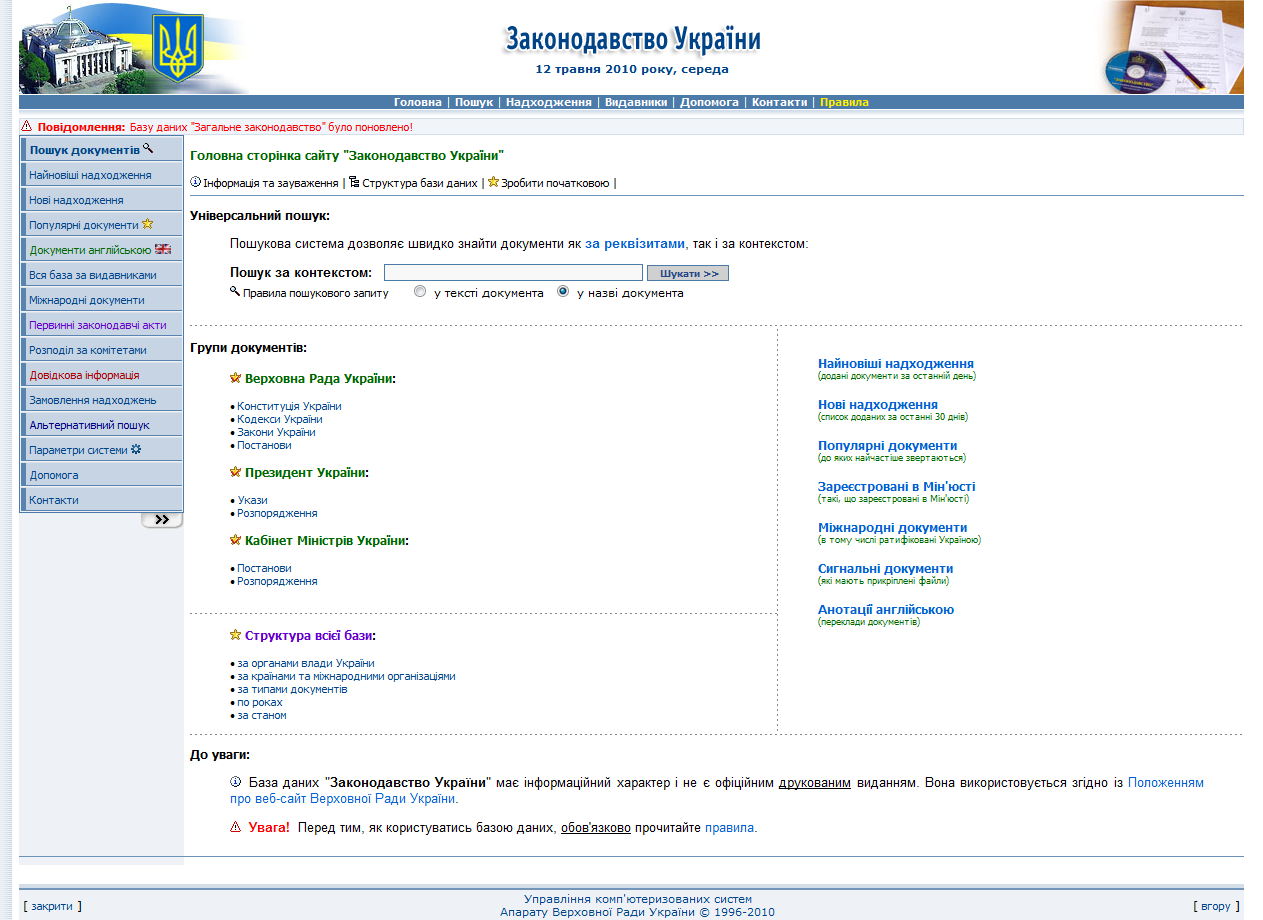
Task: Open the 'правила' link in the warning note
Action: (x=730, y=828)
